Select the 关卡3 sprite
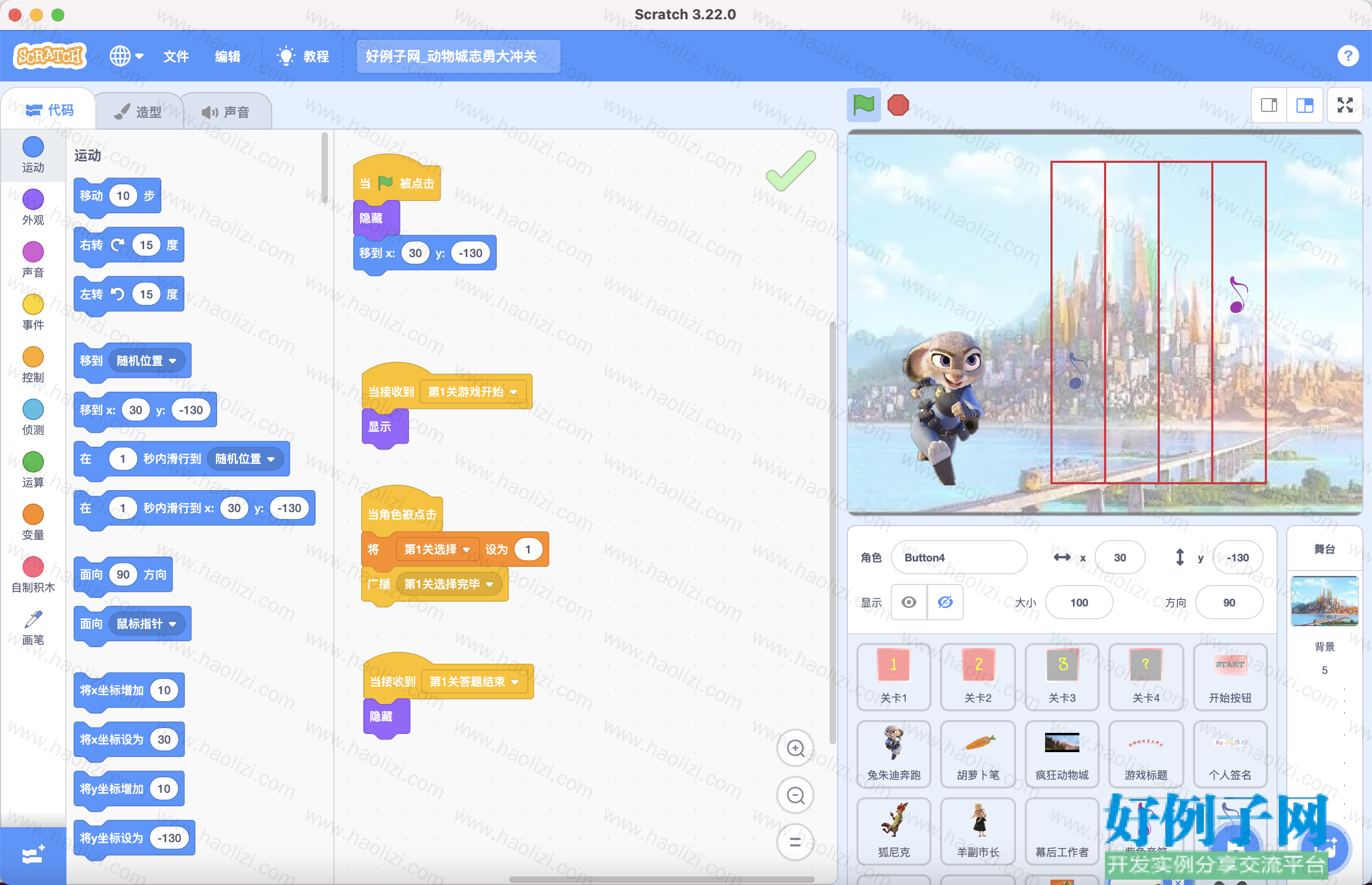This screenshot has height=885, width=1372. [x=1062, y=677]
